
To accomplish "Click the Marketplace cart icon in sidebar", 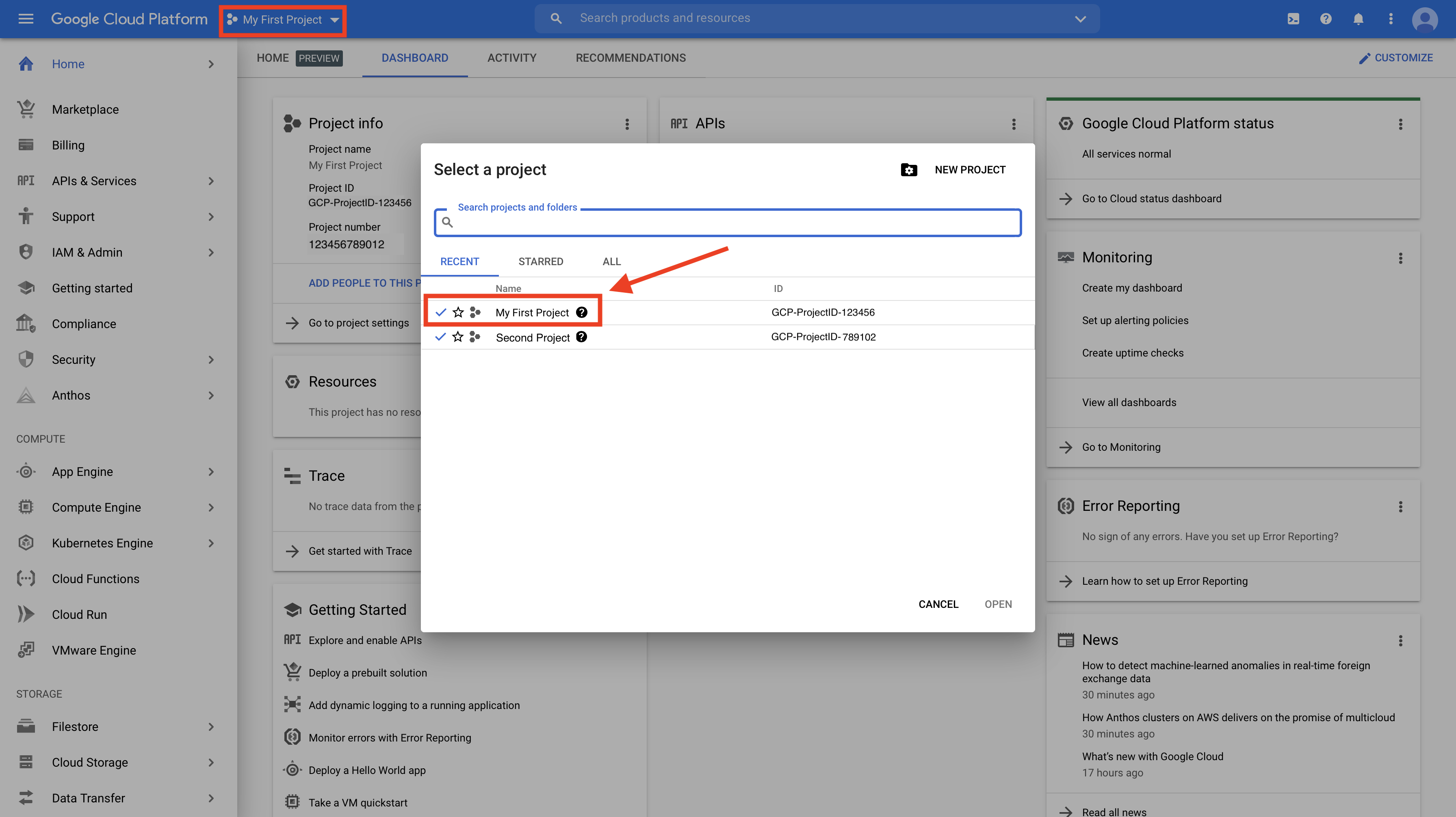I will 26,109.
